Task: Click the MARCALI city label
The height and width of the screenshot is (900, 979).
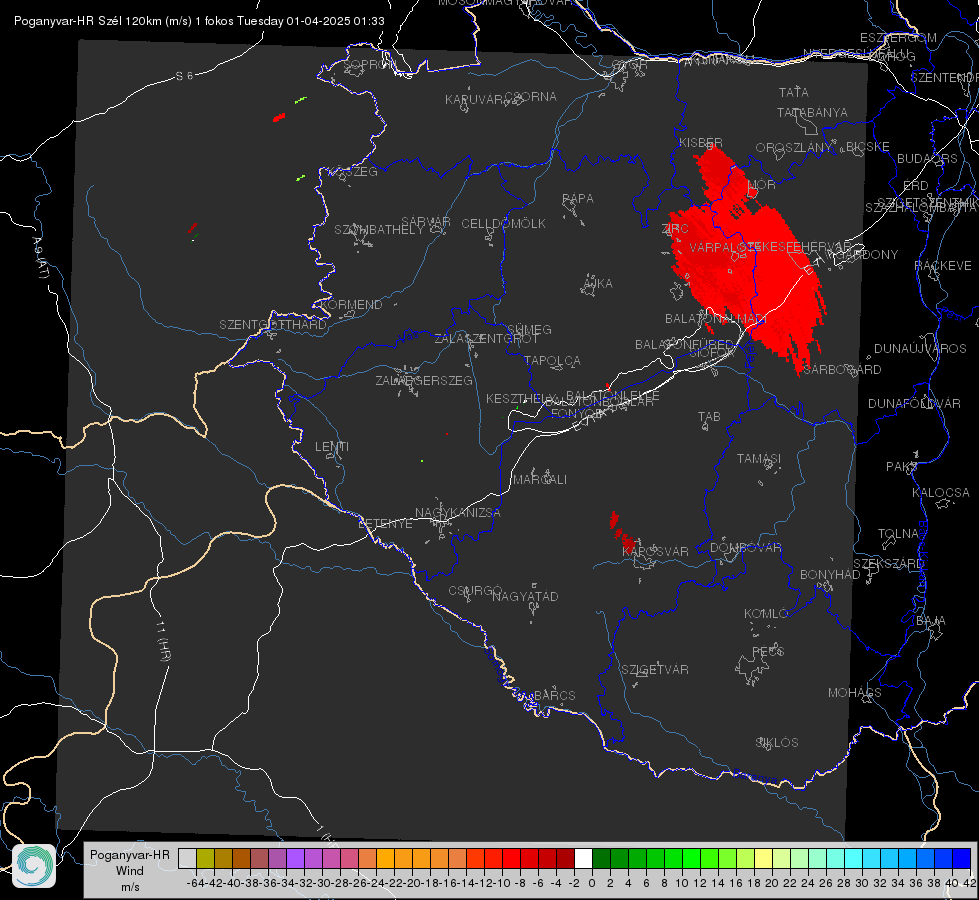Action: 540,480
